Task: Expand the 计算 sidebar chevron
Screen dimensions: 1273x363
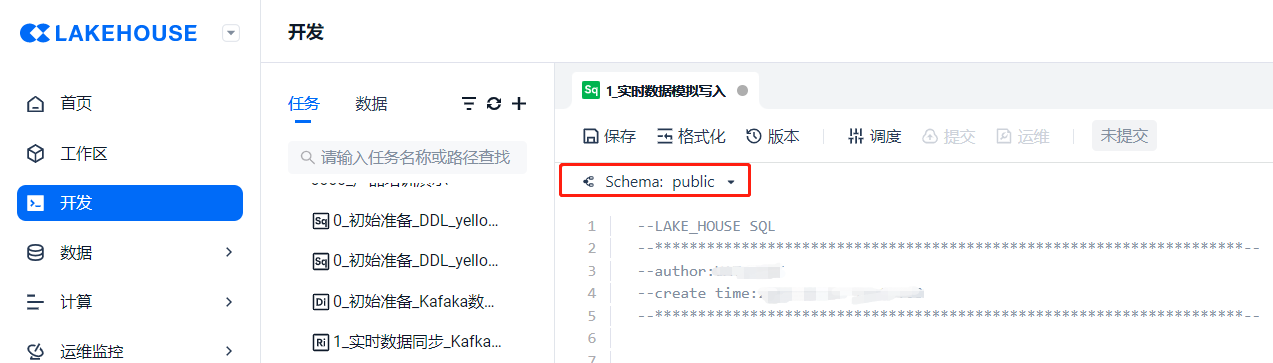Action: 229,301
